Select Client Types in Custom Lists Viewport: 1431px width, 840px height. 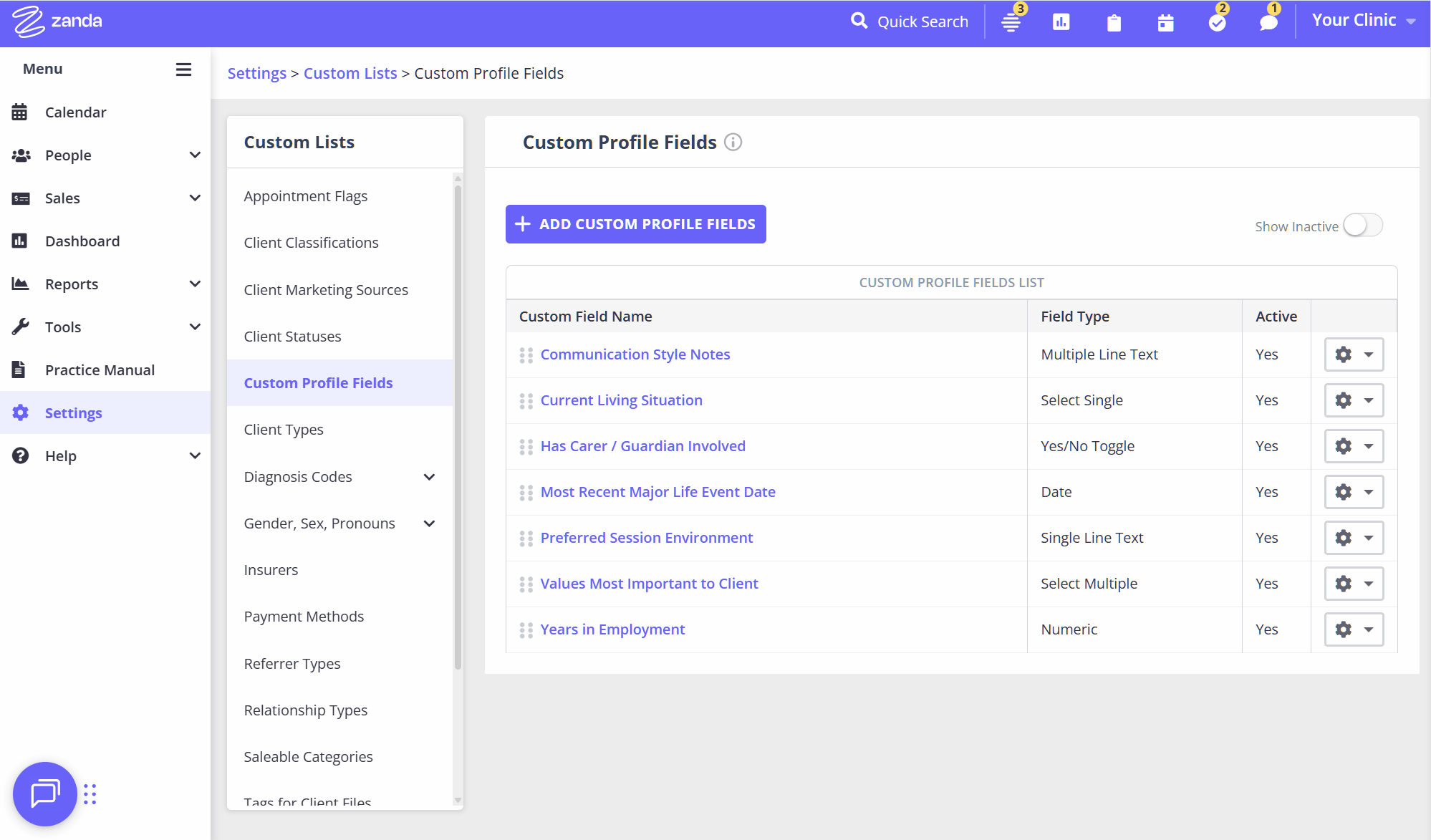(x=284, y=429)
